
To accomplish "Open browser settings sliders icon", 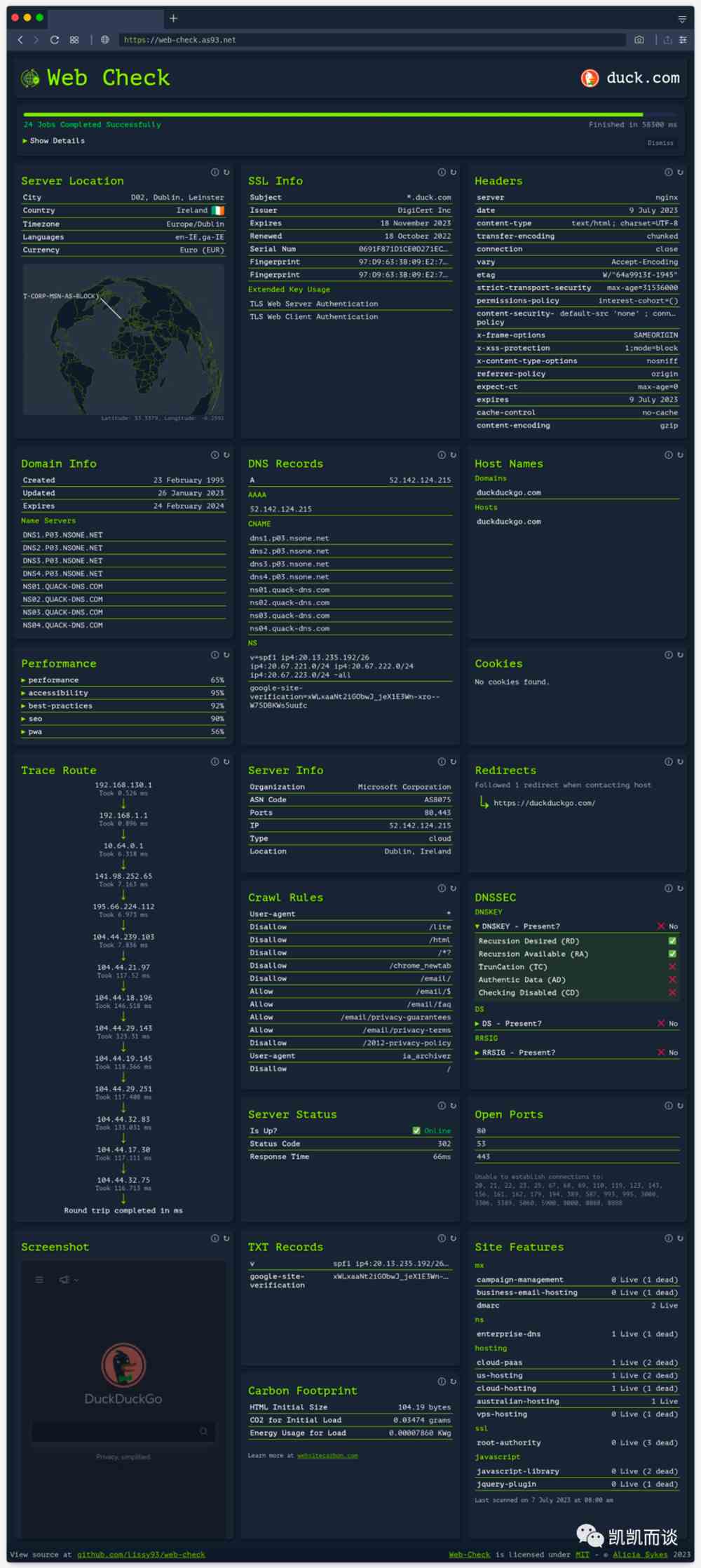I will pos(683,40).
